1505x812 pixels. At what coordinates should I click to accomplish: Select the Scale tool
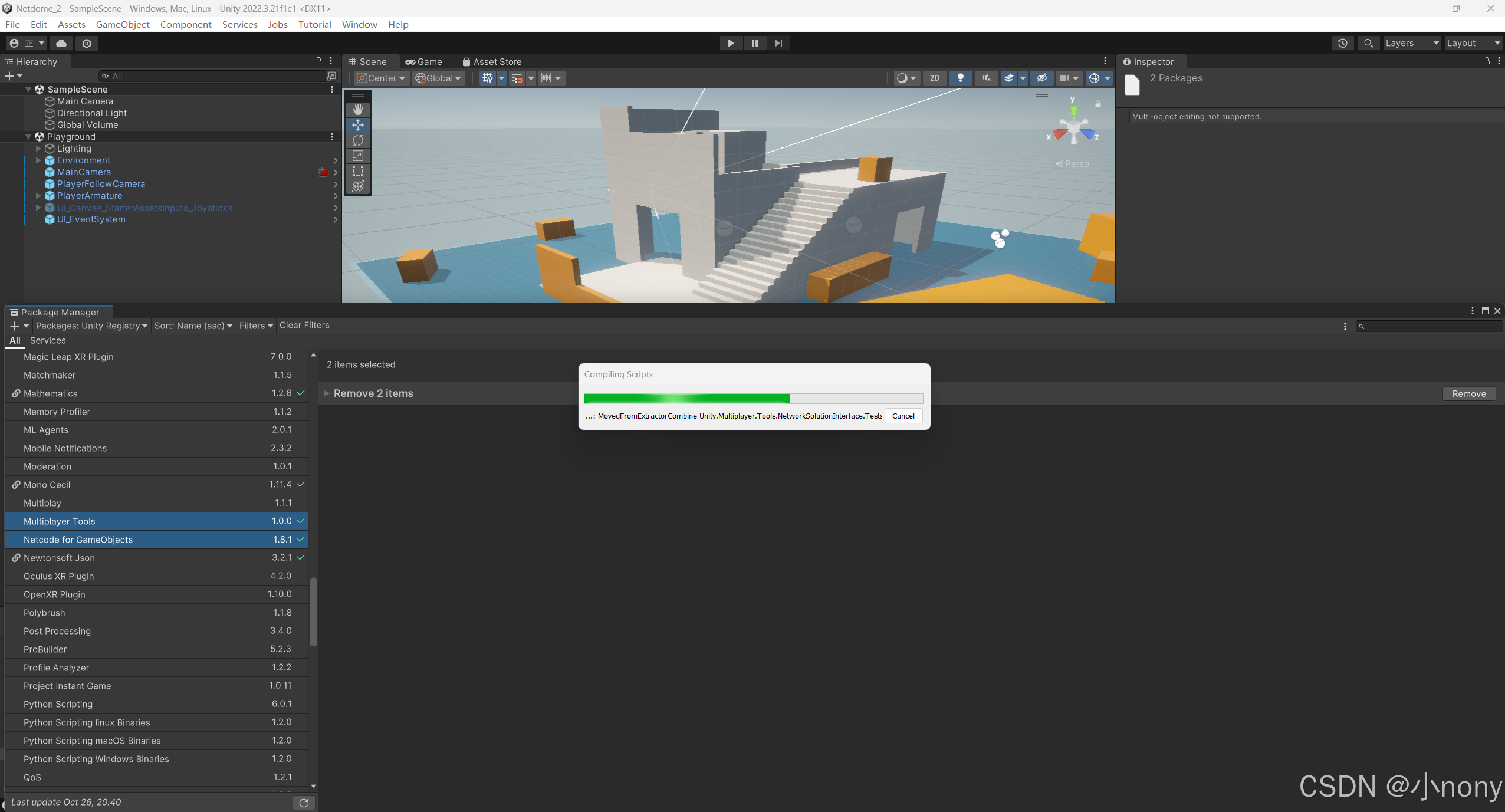(x=358, y=156)
